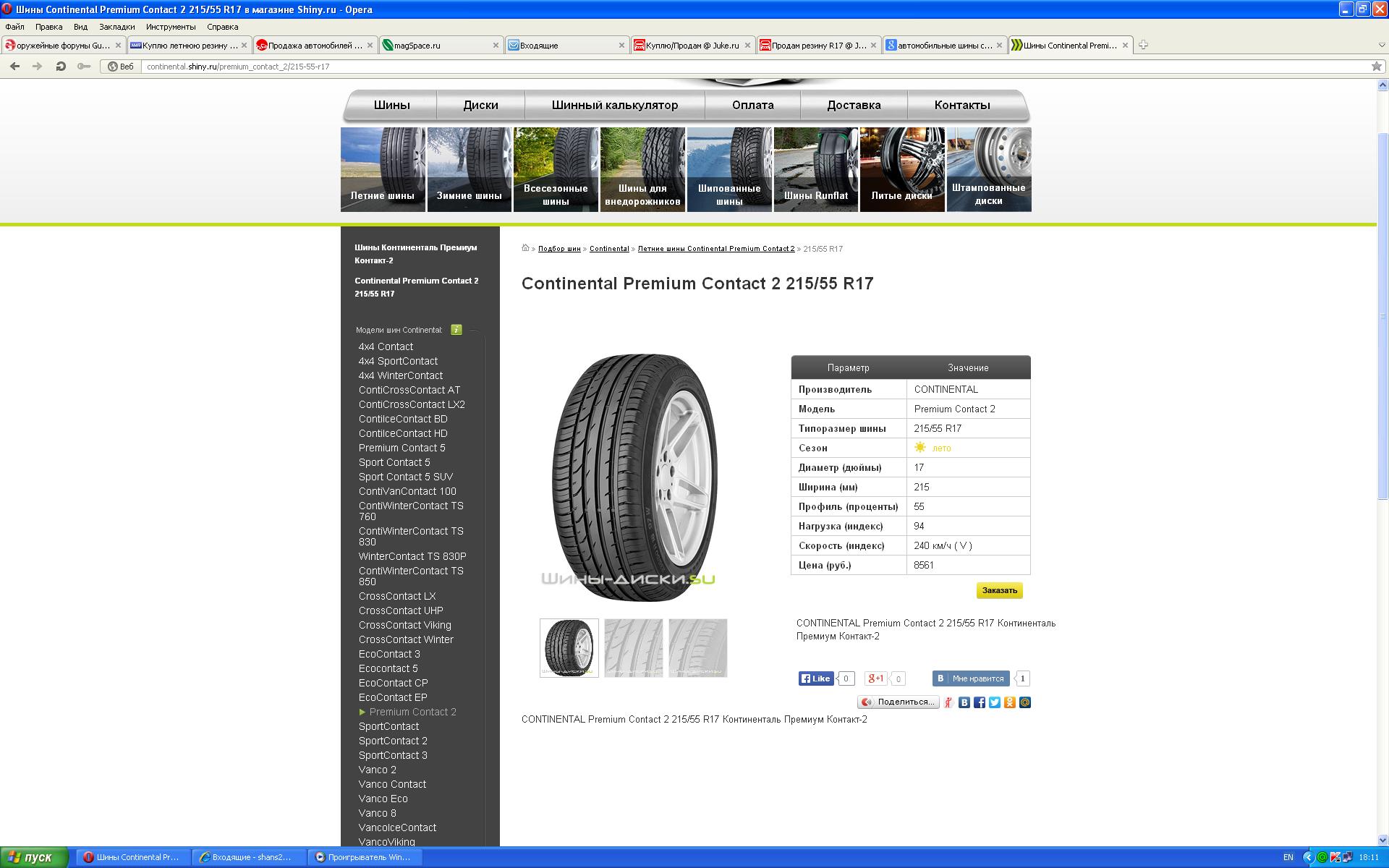The height and width of the screenshot is (868, 1389).
Task: Click the vertical page scrollbar thumb
Action: coord(1382,316)
